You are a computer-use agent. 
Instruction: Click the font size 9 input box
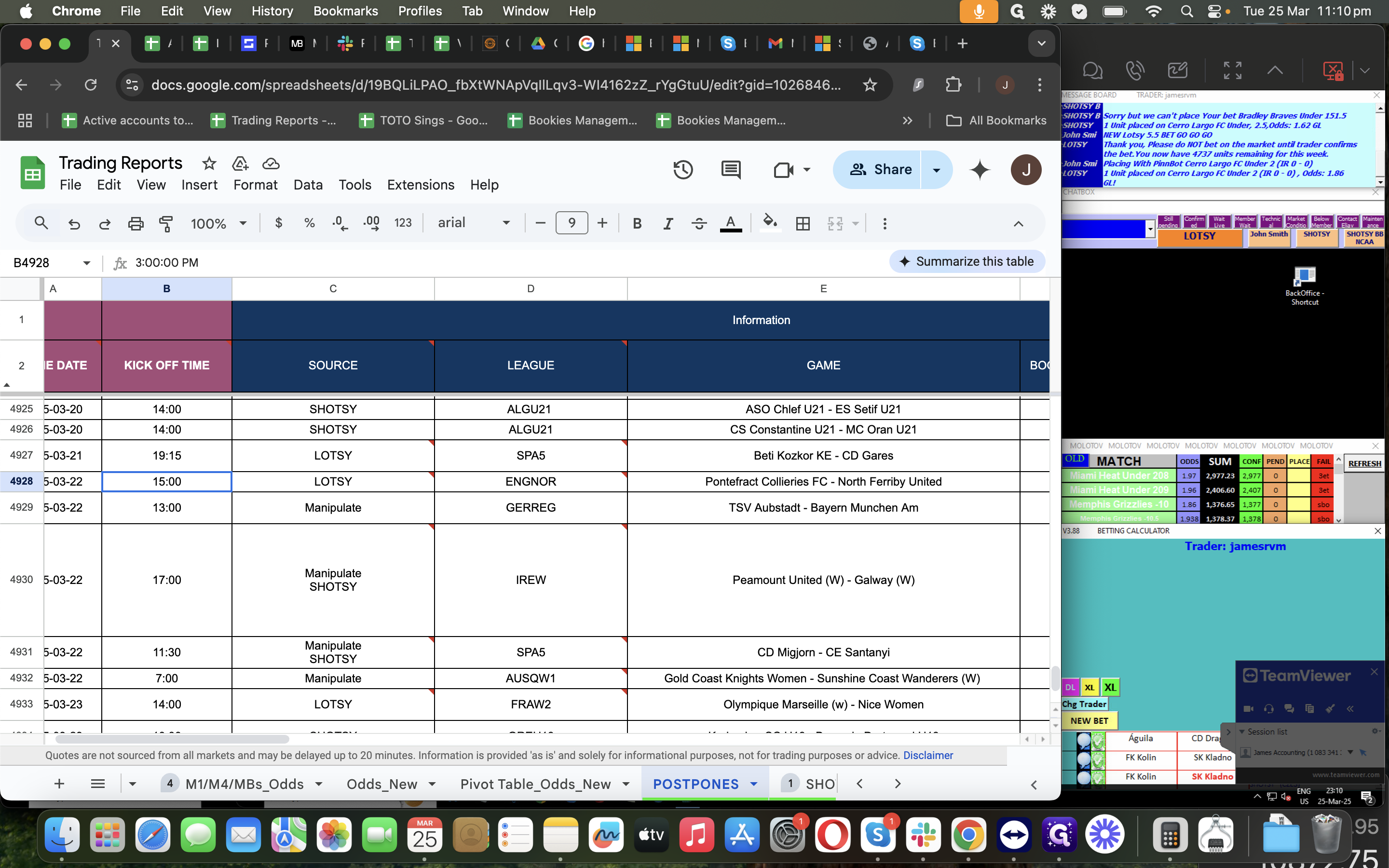[x=572, y=223]
